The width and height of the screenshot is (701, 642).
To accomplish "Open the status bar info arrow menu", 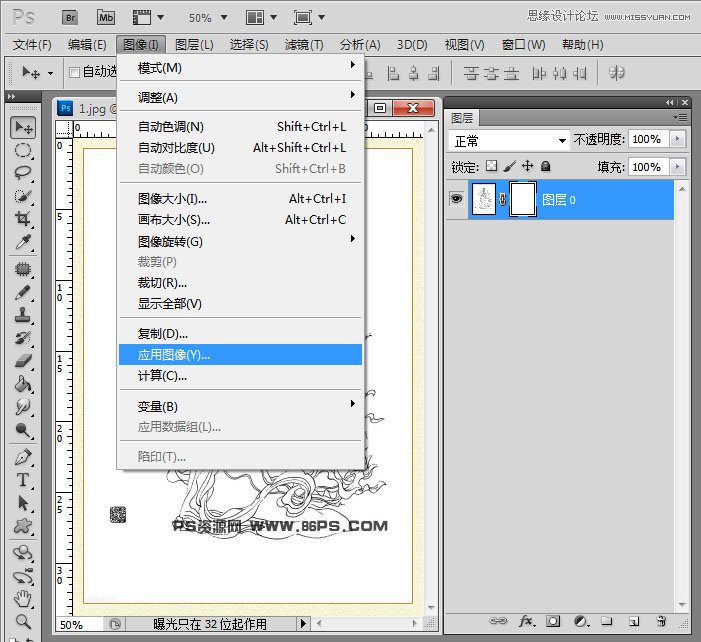I will tap(304, 623).
